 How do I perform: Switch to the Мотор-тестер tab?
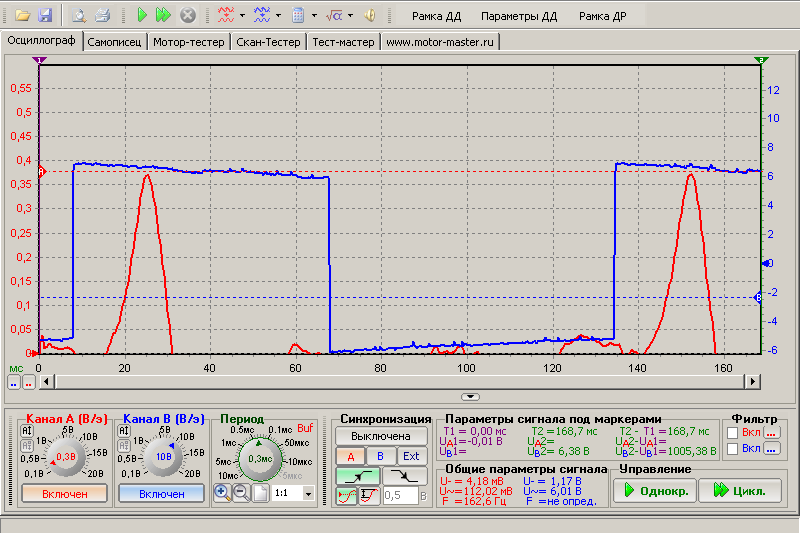tap(189, 42)
